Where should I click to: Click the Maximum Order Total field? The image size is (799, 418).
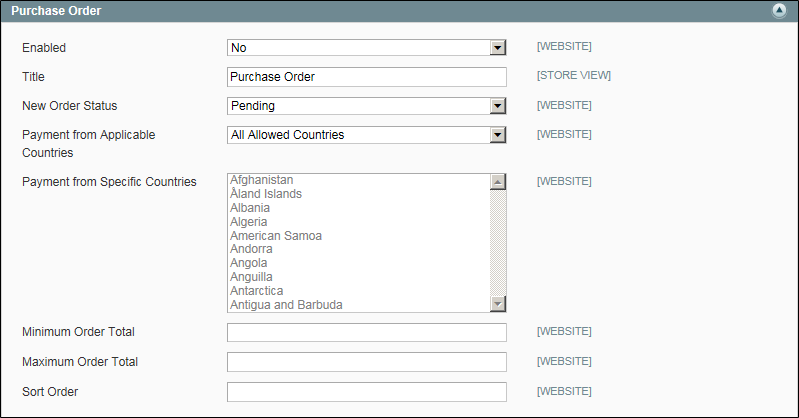(366, 361)
